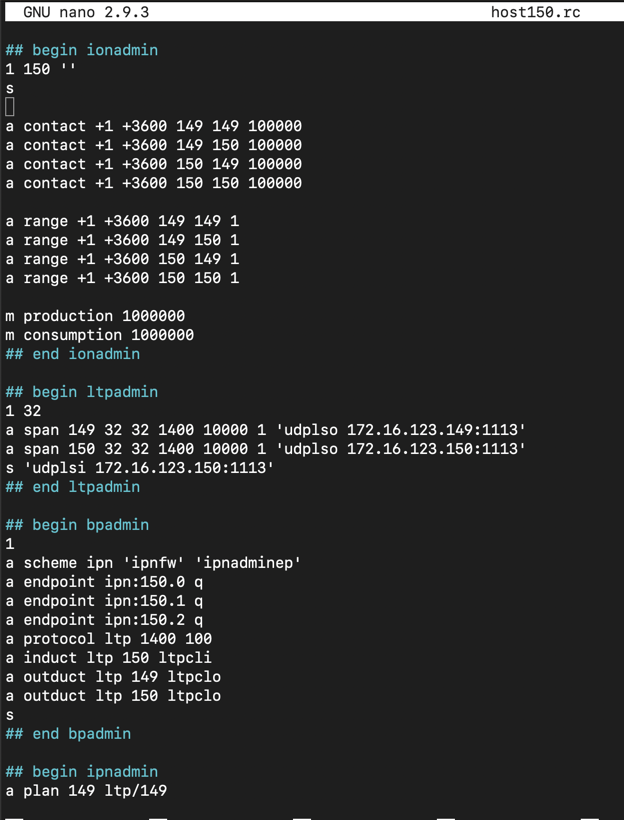
Task: Click the '## begin bpadmin' comment
Action: tap(77, 525)
